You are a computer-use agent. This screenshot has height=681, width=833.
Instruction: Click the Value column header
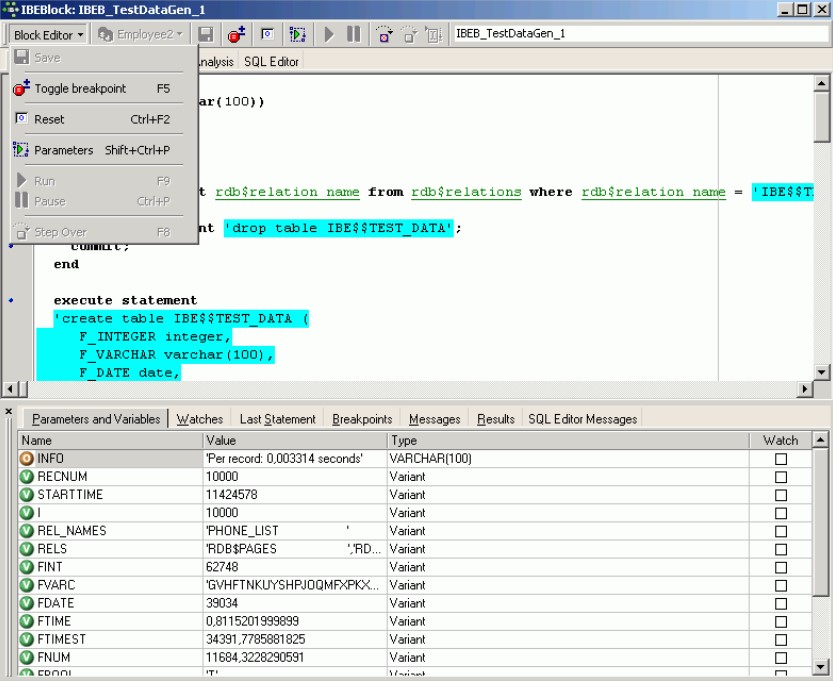[294, 440]
